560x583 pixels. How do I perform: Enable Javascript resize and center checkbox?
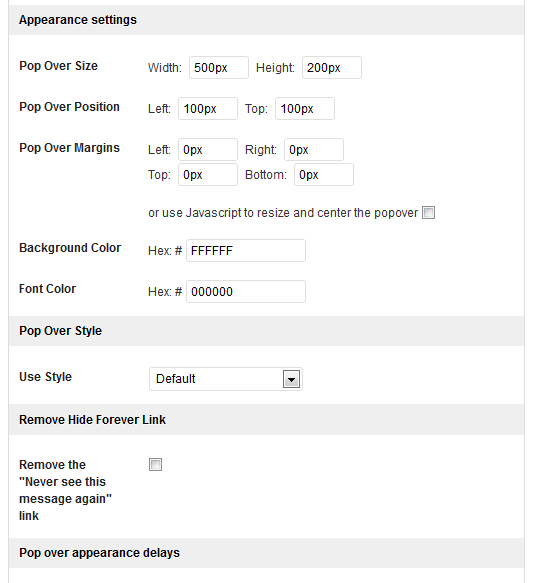click(x=428, y=213)
